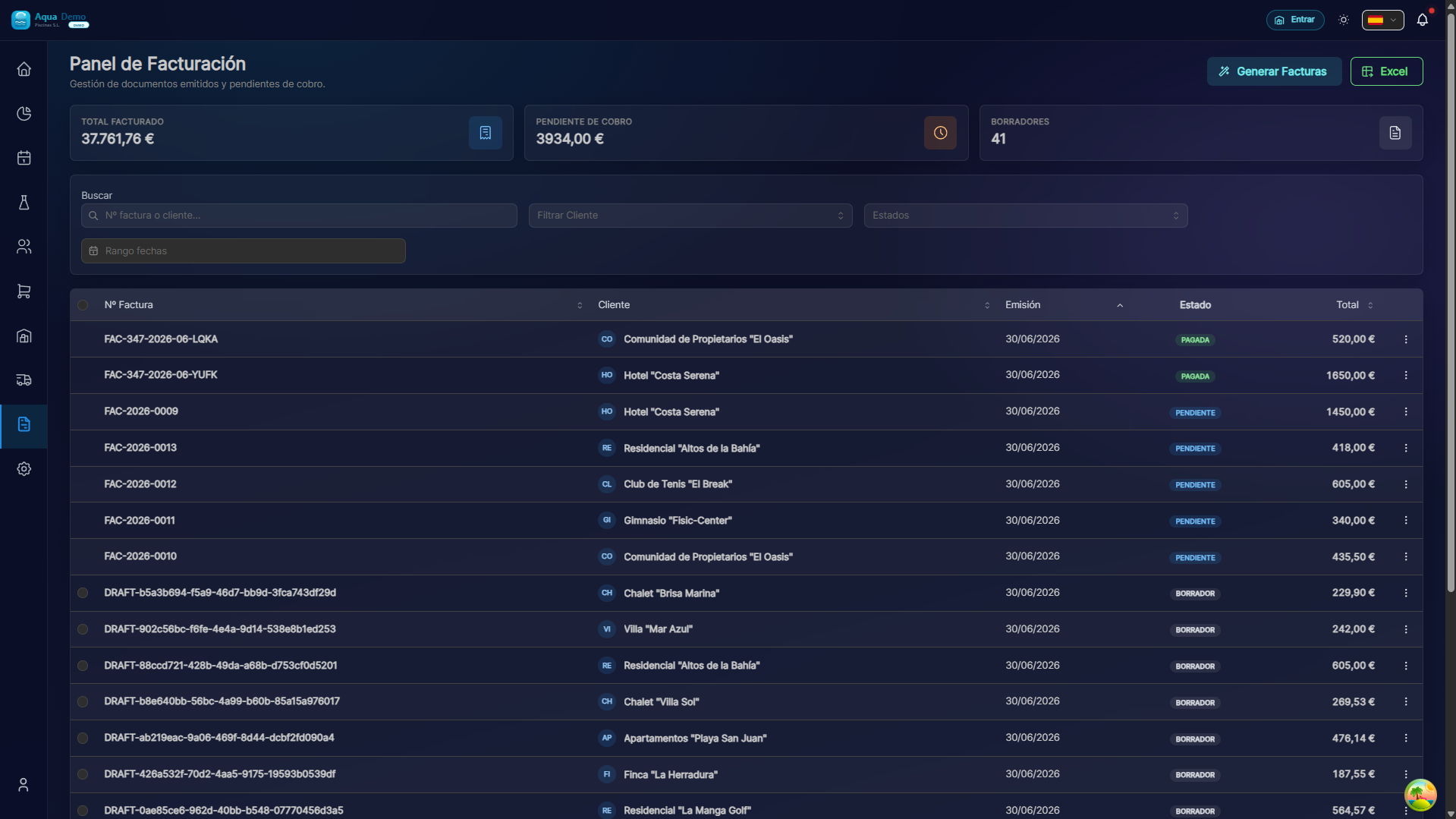Open the delivery truck sidebar icon
Viewport: 1456px width, 819px height.
tap(24, 380)
